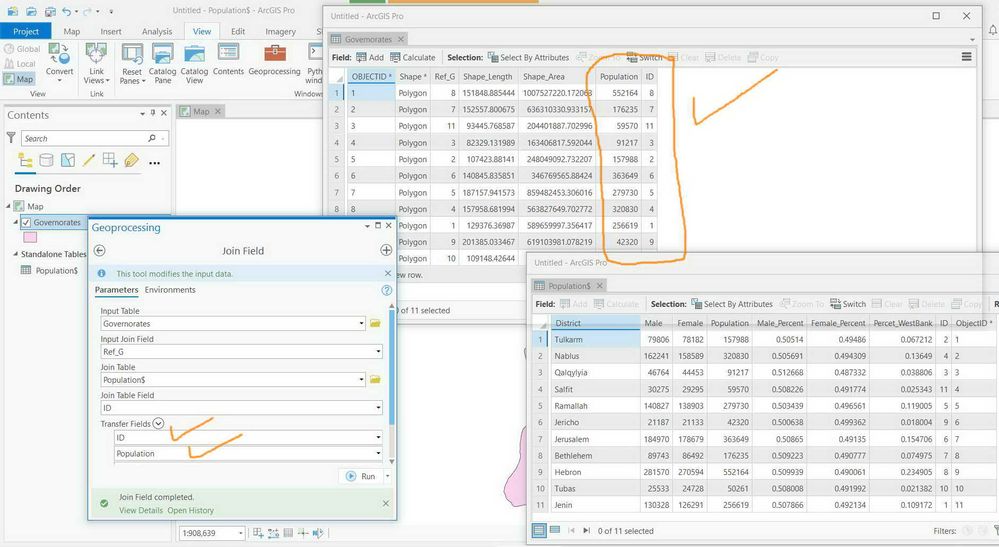999x547 pixels.
Task: Switch to the Environments tab in Geoprocessing
Action: (170, 290)
